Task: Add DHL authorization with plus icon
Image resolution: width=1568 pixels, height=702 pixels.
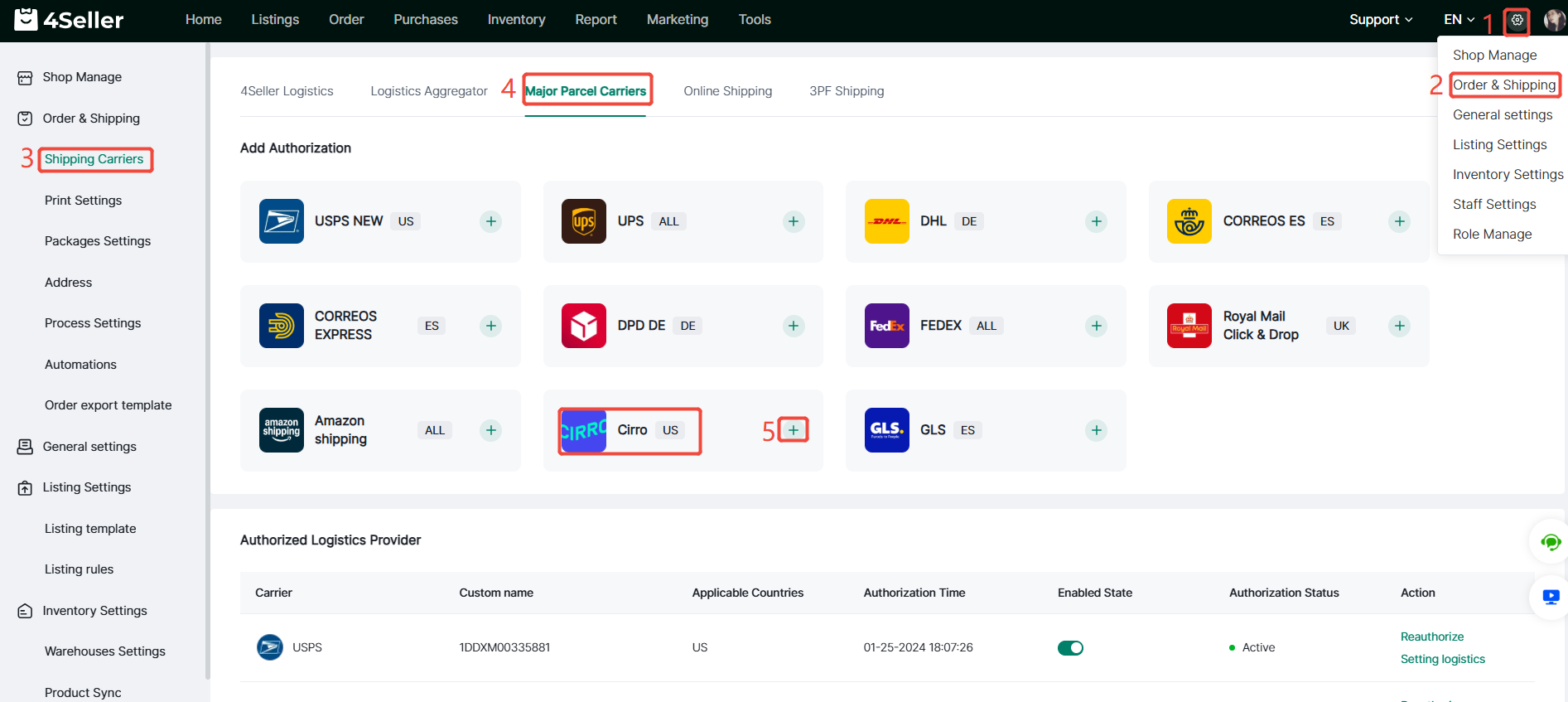Action: (1097, 221)
